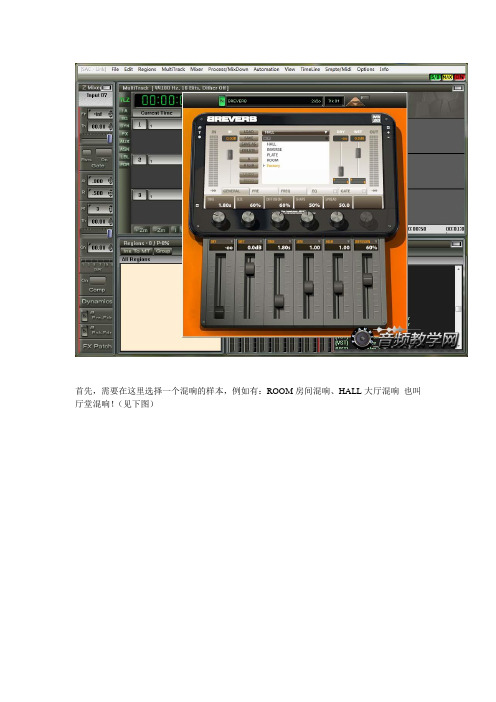Click the Current Time label button
The height and width of the screenshot is (702, 496).
[157, 113]
